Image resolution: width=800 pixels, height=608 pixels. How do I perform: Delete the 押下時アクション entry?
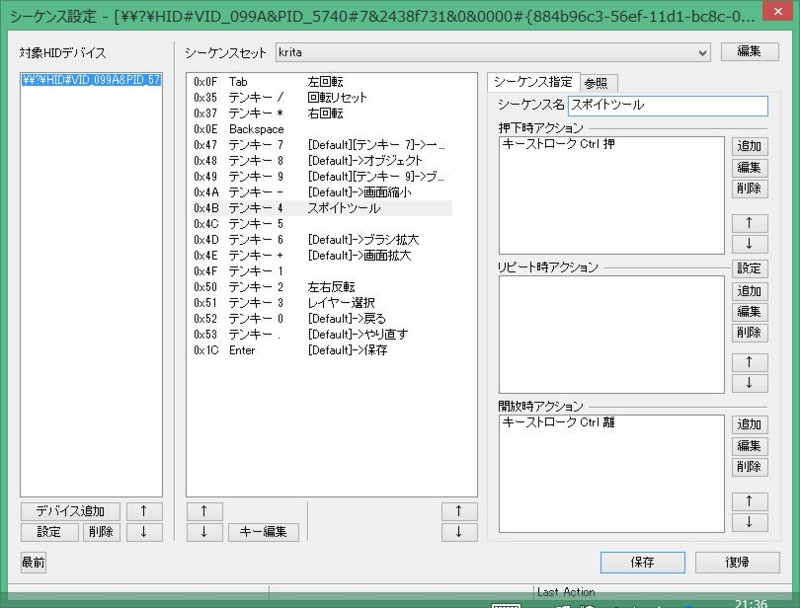(749, 188)
